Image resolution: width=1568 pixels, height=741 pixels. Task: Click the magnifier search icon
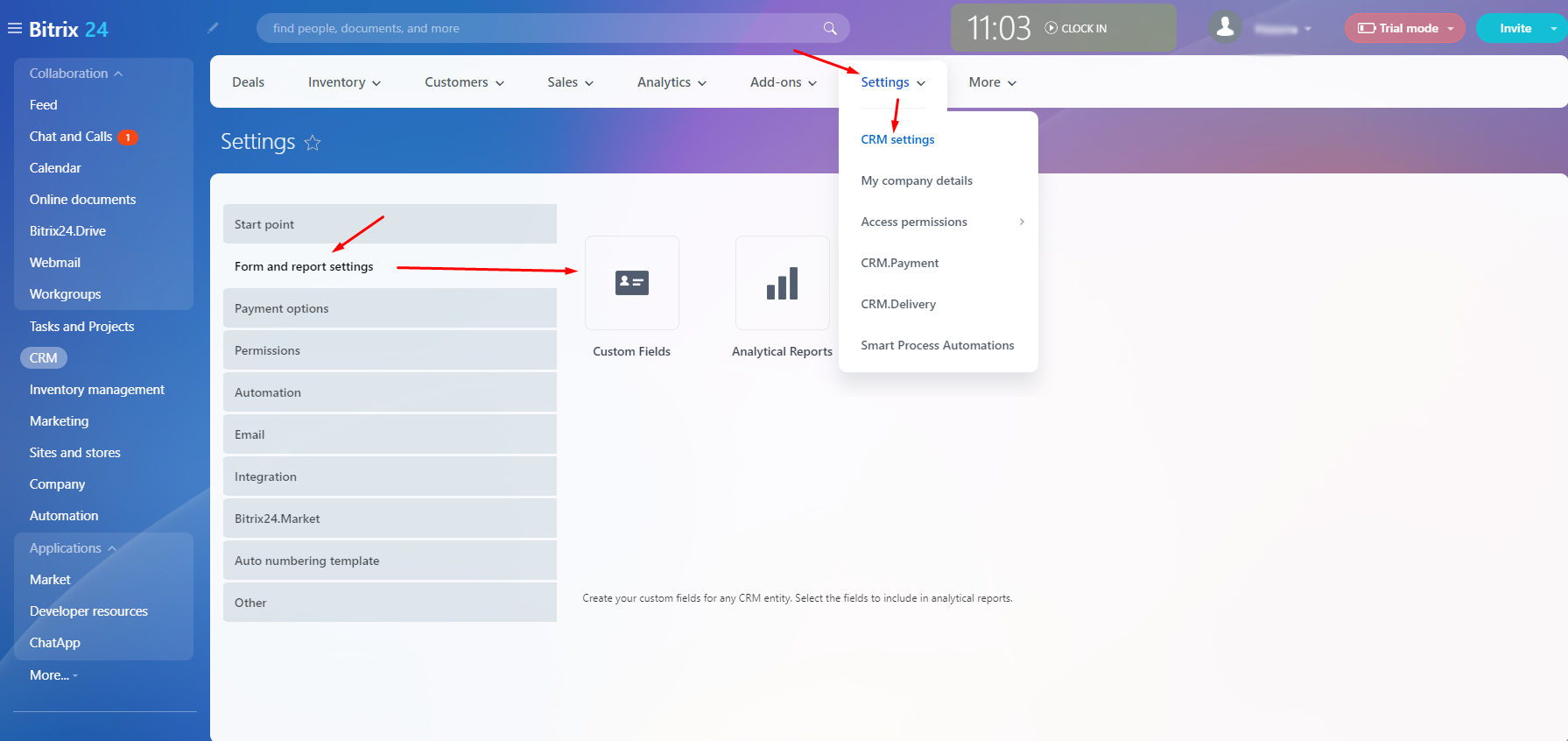click(830, 28)
